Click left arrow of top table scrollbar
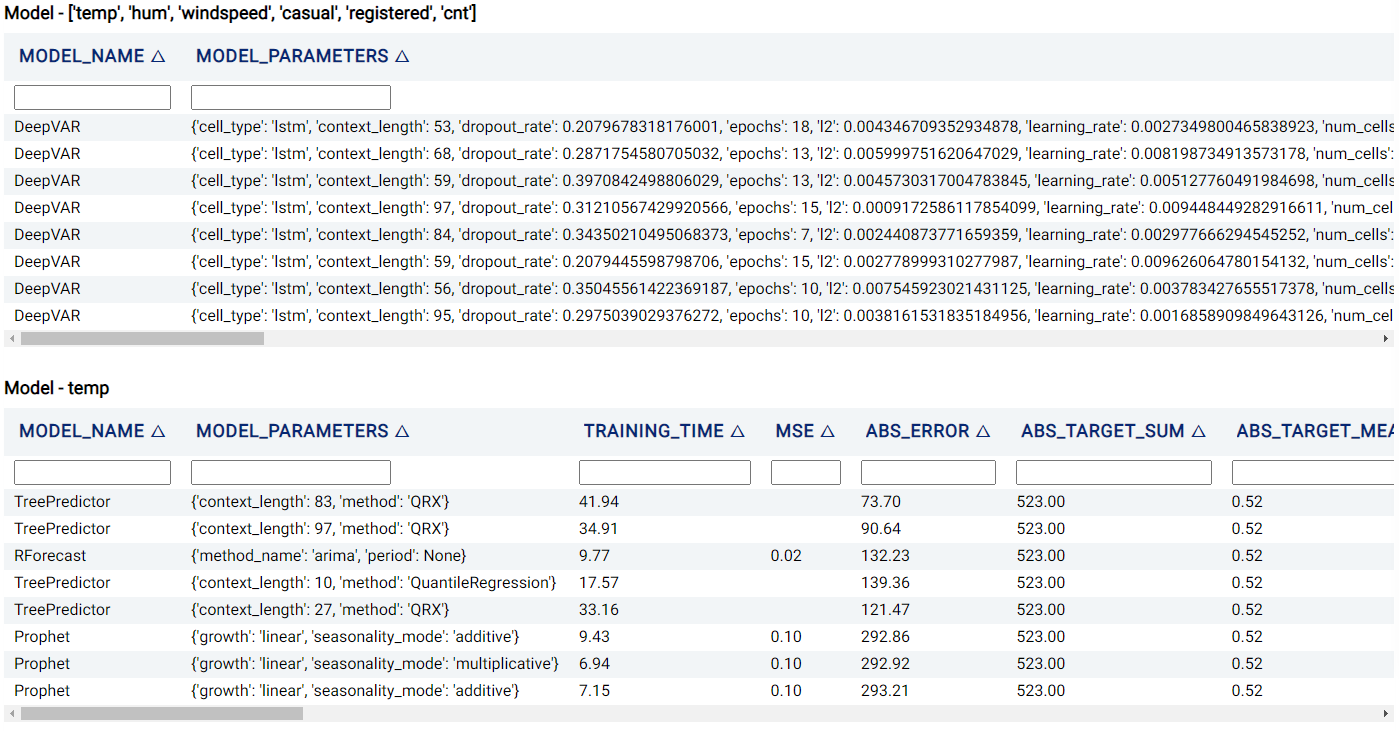Viewport: 1399px width, 731px height. coord(12,339)
